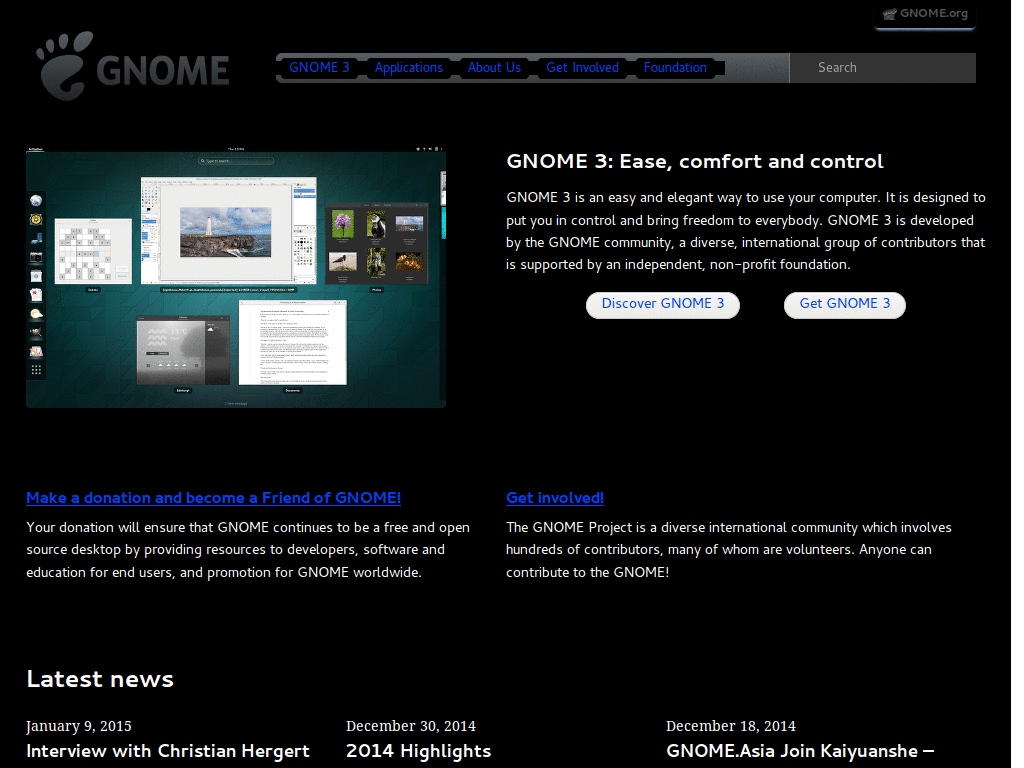Click the GNOME.org button at top right
The image size is (1024, 768).
tap(924, 13)
